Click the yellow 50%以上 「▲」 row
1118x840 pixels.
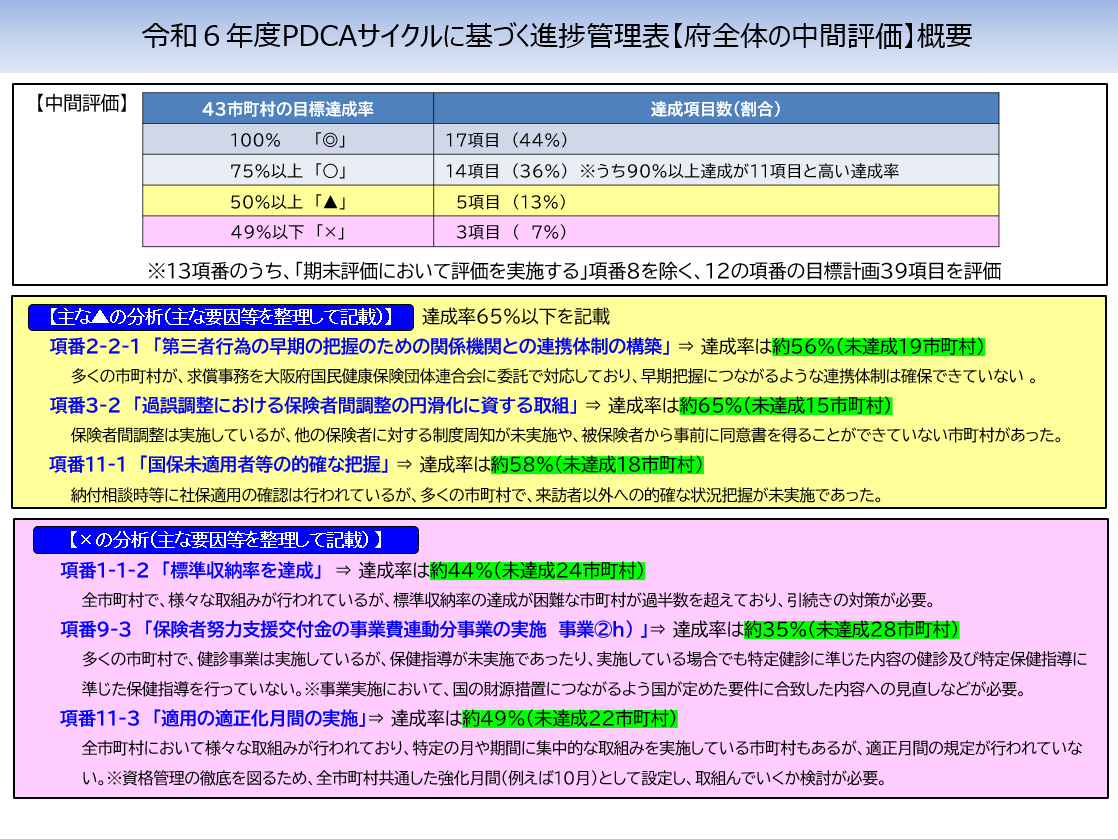pyautogui.click(x=286, y=202)
